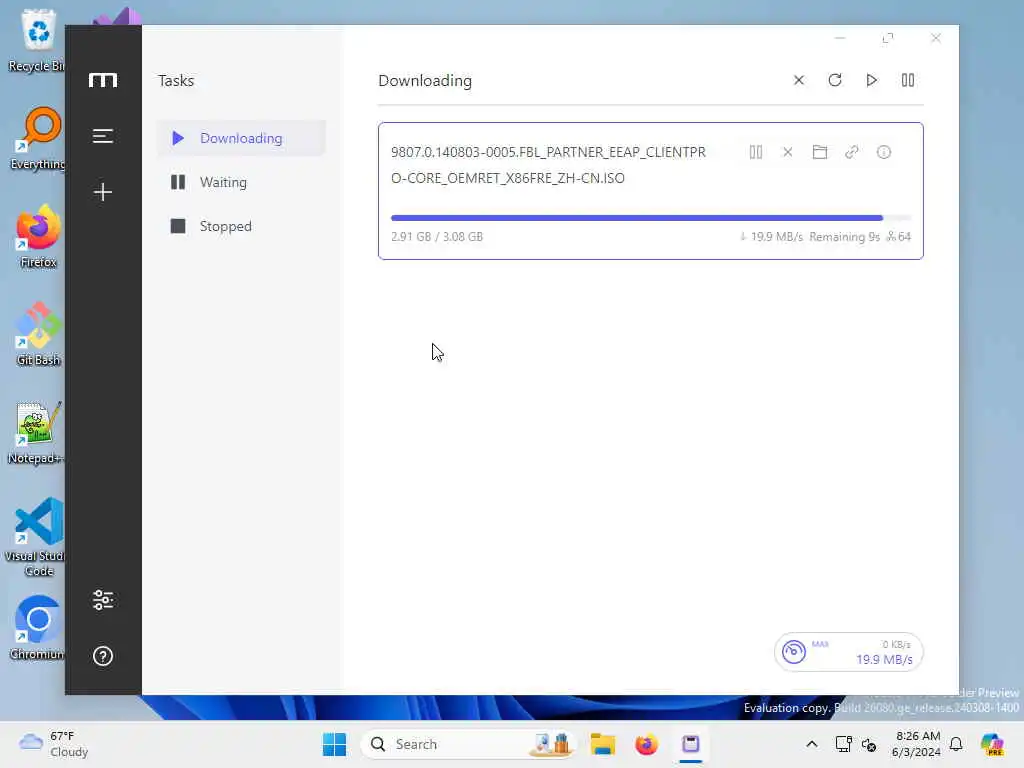Resume all tasks from header toolbar

871,80
